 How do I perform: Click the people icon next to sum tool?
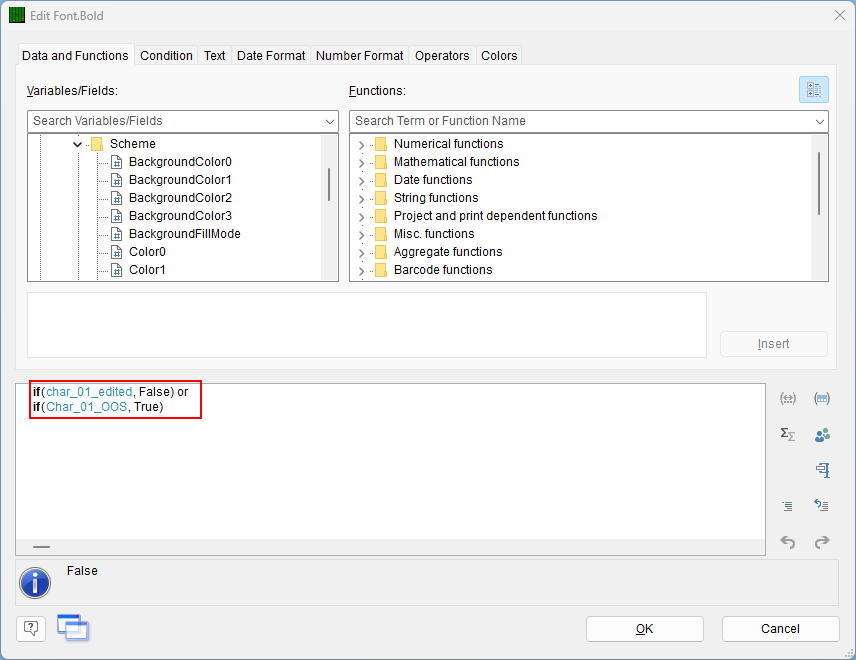coord(821,434)
